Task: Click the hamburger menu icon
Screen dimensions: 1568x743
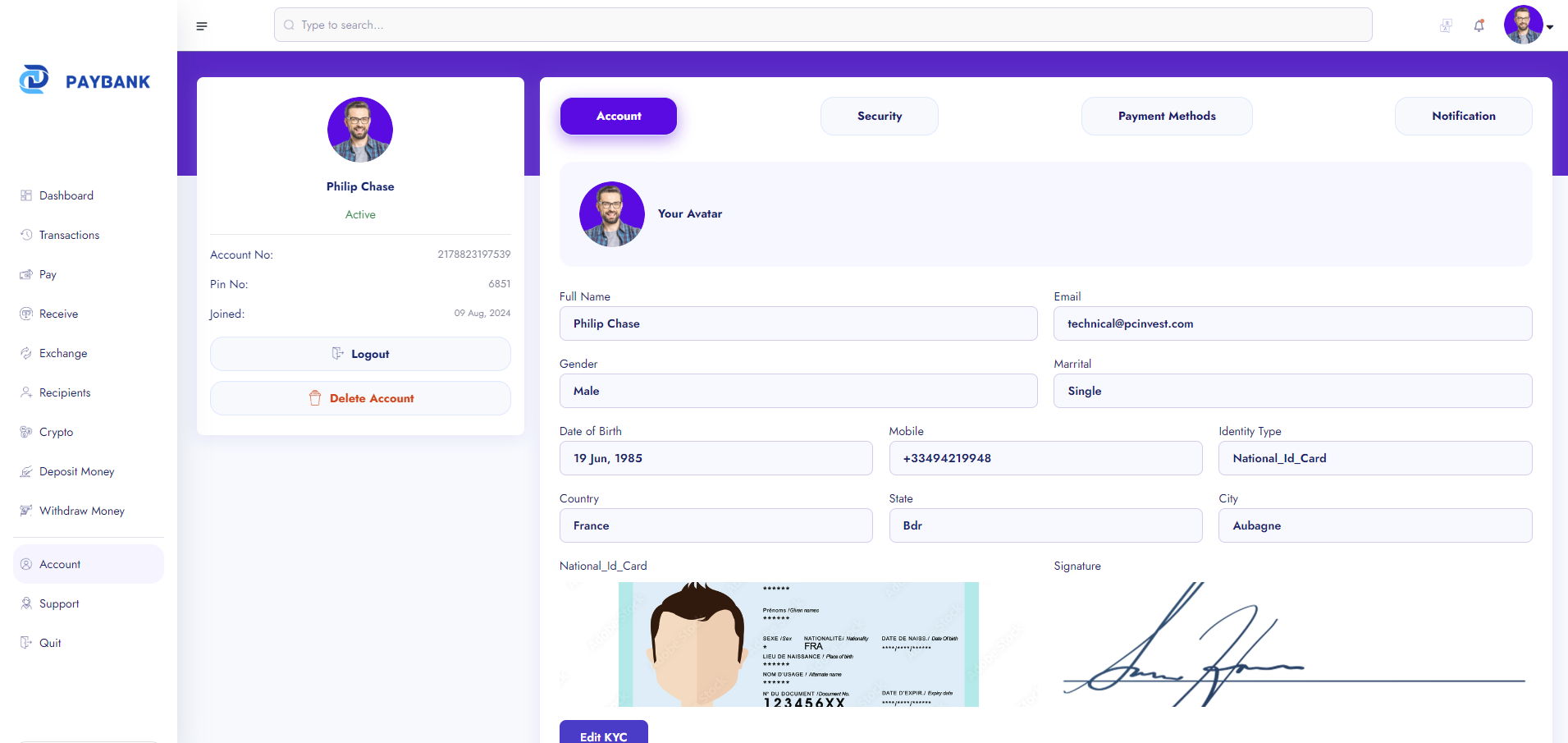Action: (x=202, y=26)
